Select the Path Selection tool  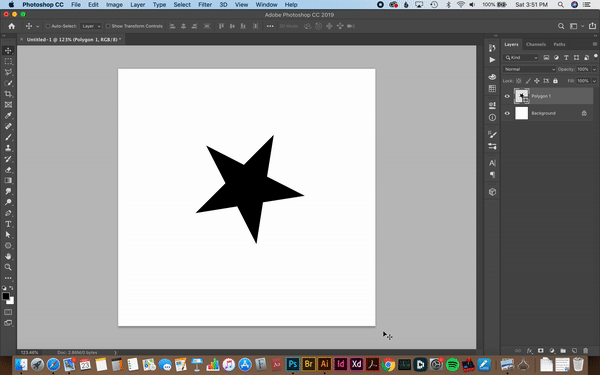click(8, 235)
